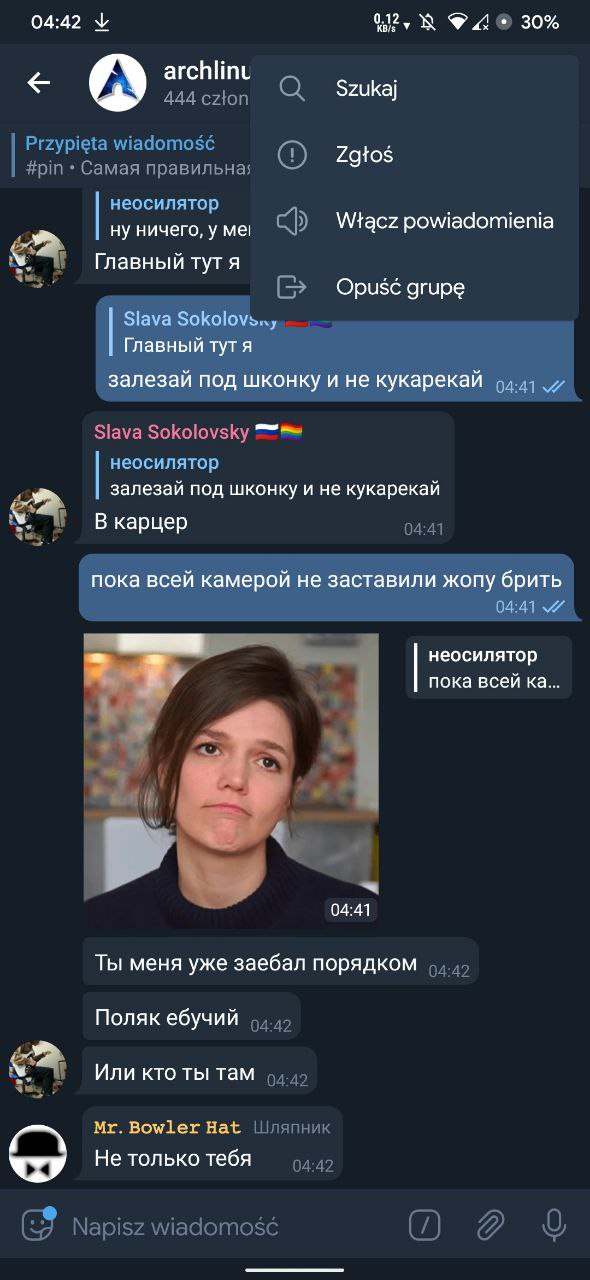Image resolution: width=590 pixels, height=1280 pixels.
Task: Open the Mr. Bowler Hat avatar
Action: (x=38, y=1153)
